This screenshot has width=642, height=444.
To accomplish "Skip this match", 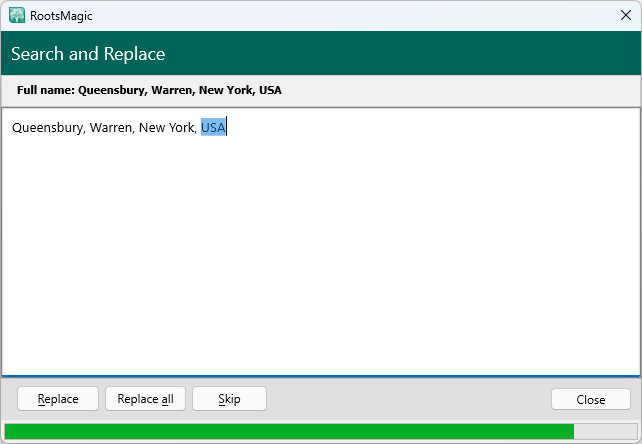I will tap(229, 399).
